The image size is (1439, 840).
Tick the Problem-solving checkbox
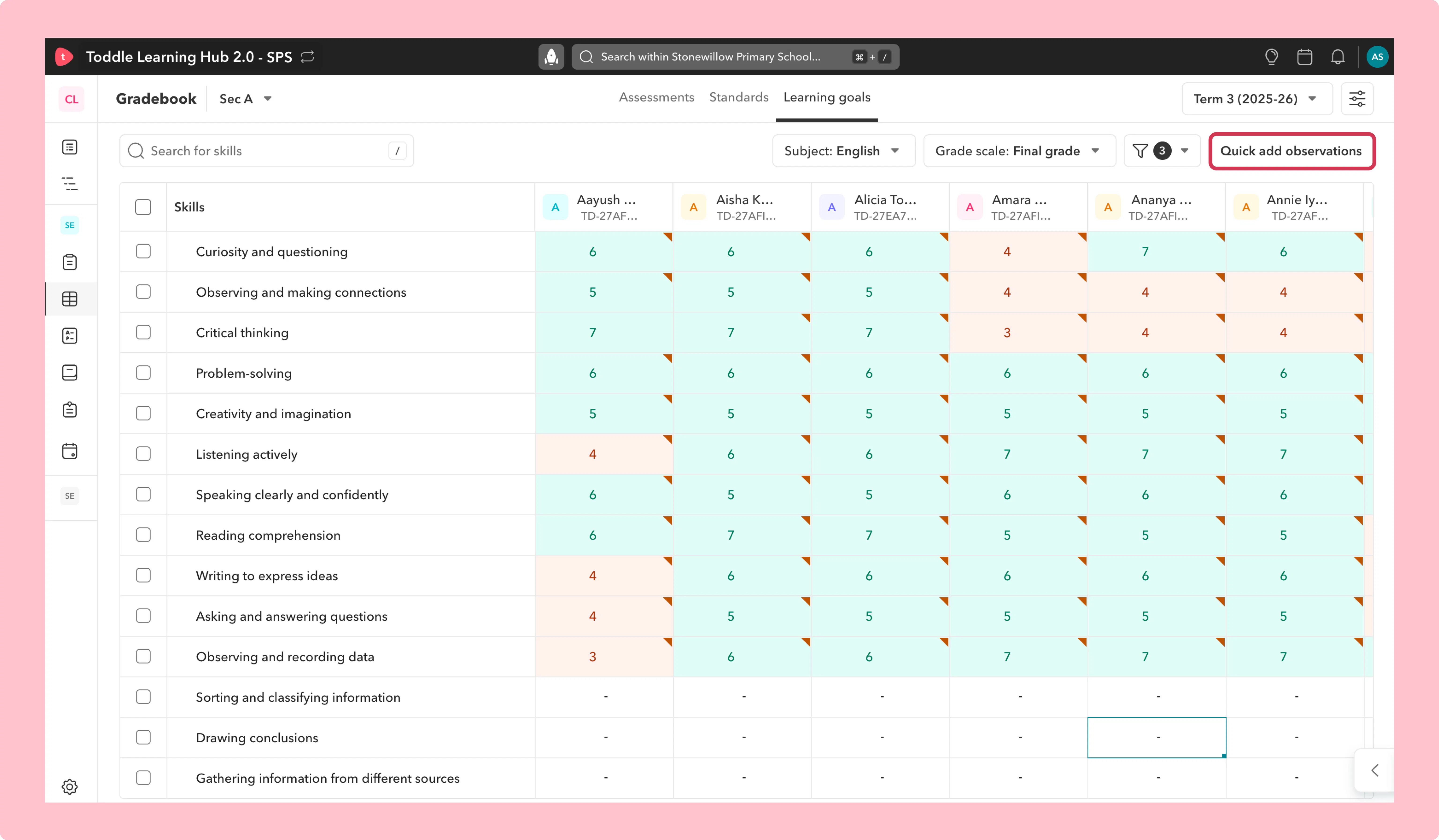[143, 373]
